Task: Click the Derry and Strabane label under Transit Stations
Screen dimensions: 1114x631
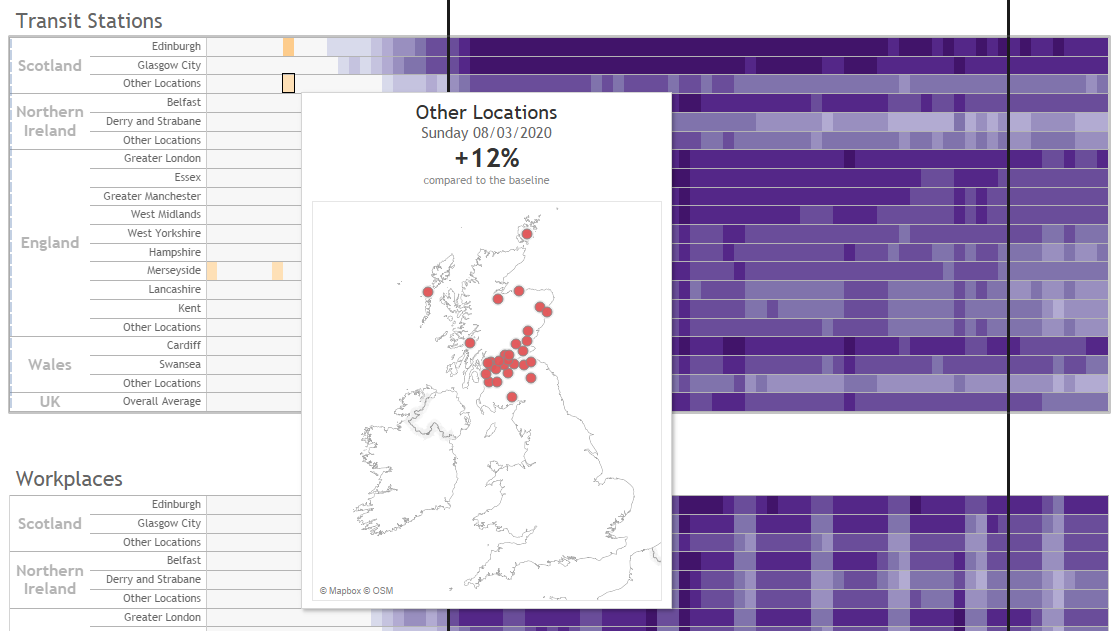Action: (x=153, y=121)
